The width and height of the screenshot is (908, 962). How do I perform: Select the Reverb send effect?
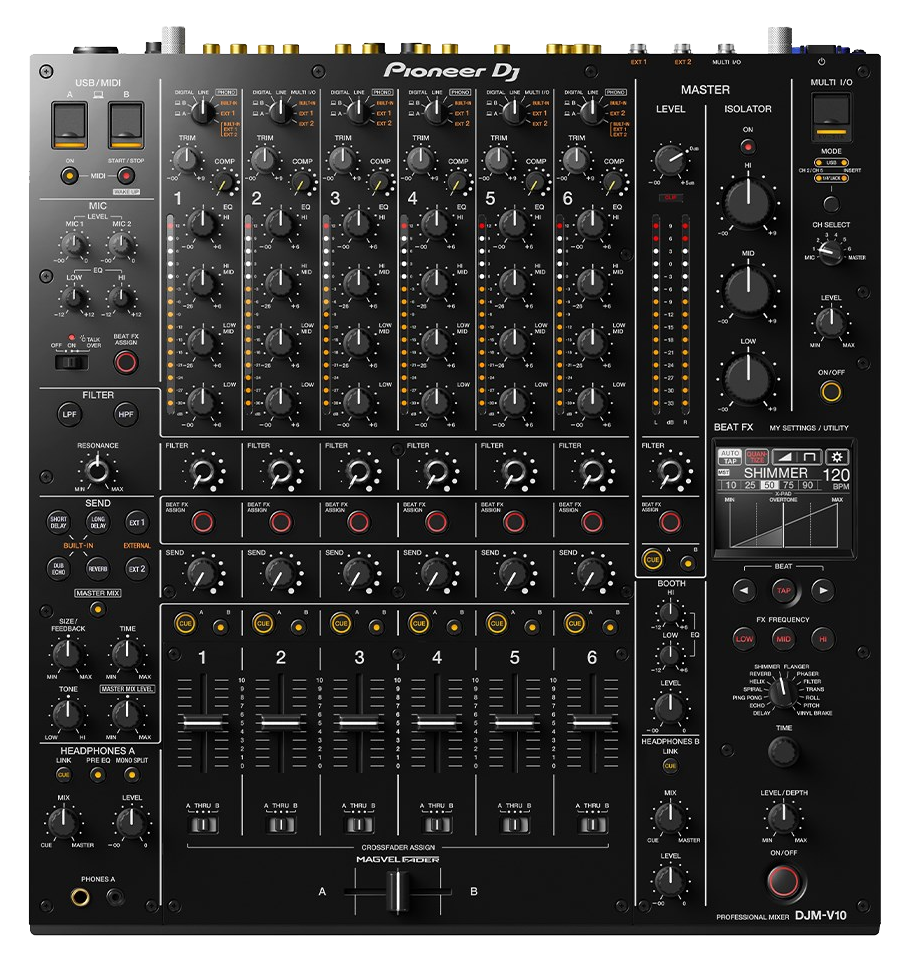(97, 568)
